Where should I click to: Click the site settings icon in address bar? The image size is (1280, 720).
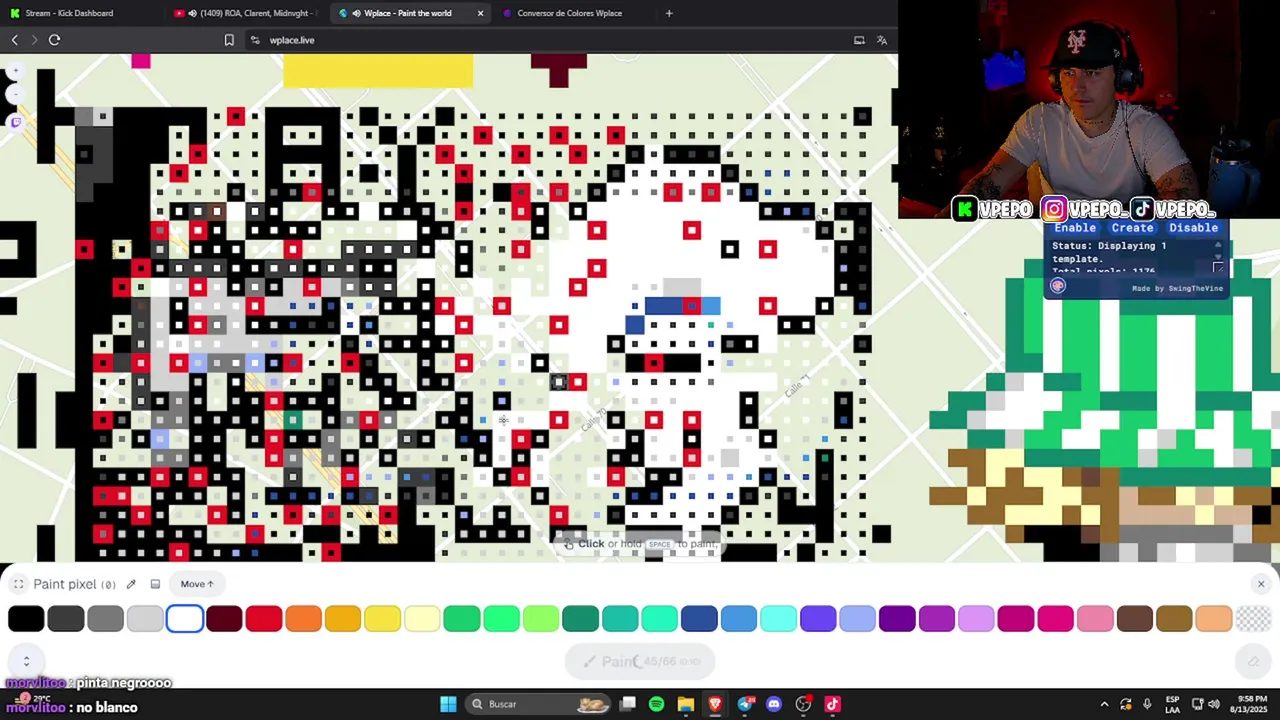click(x=255, y=40)
